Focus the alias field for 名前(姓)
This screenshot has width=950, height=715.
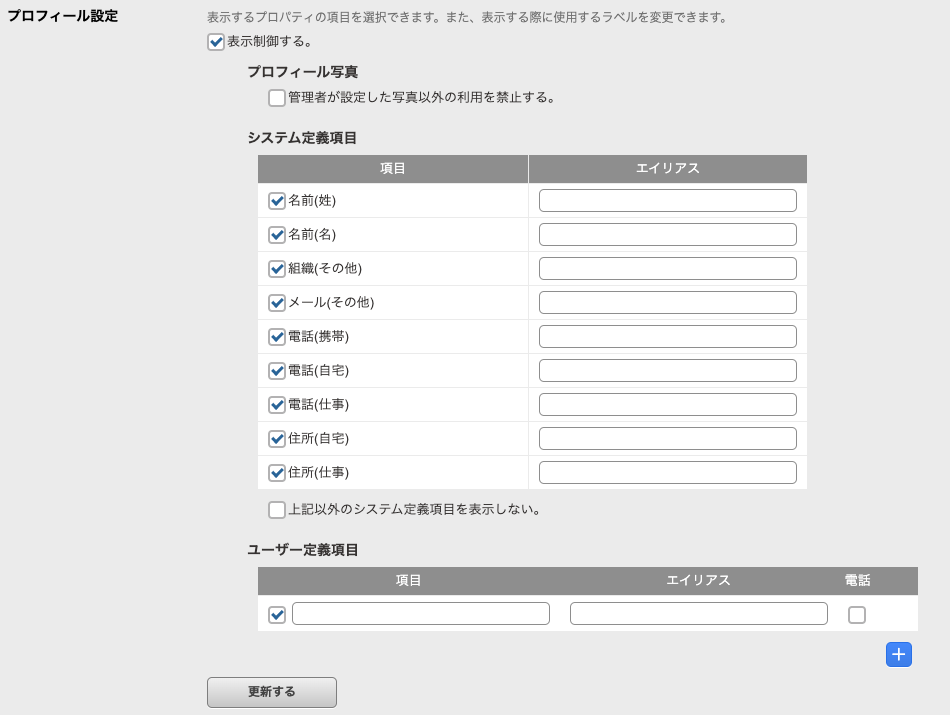(668, 201)
